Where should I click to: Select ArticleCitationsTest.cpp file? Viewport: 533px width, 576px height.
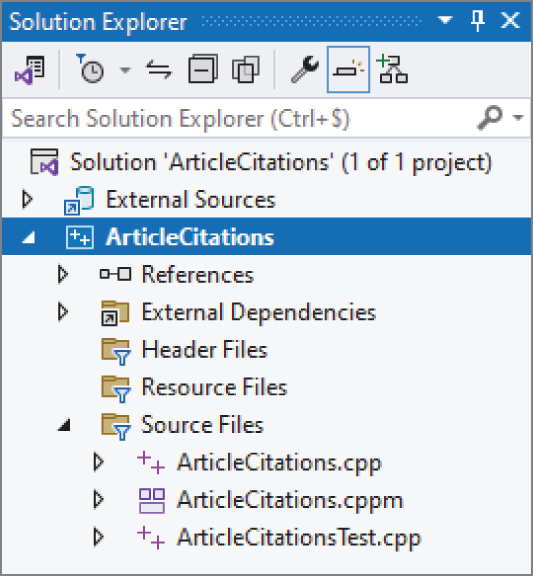[299, 538]
